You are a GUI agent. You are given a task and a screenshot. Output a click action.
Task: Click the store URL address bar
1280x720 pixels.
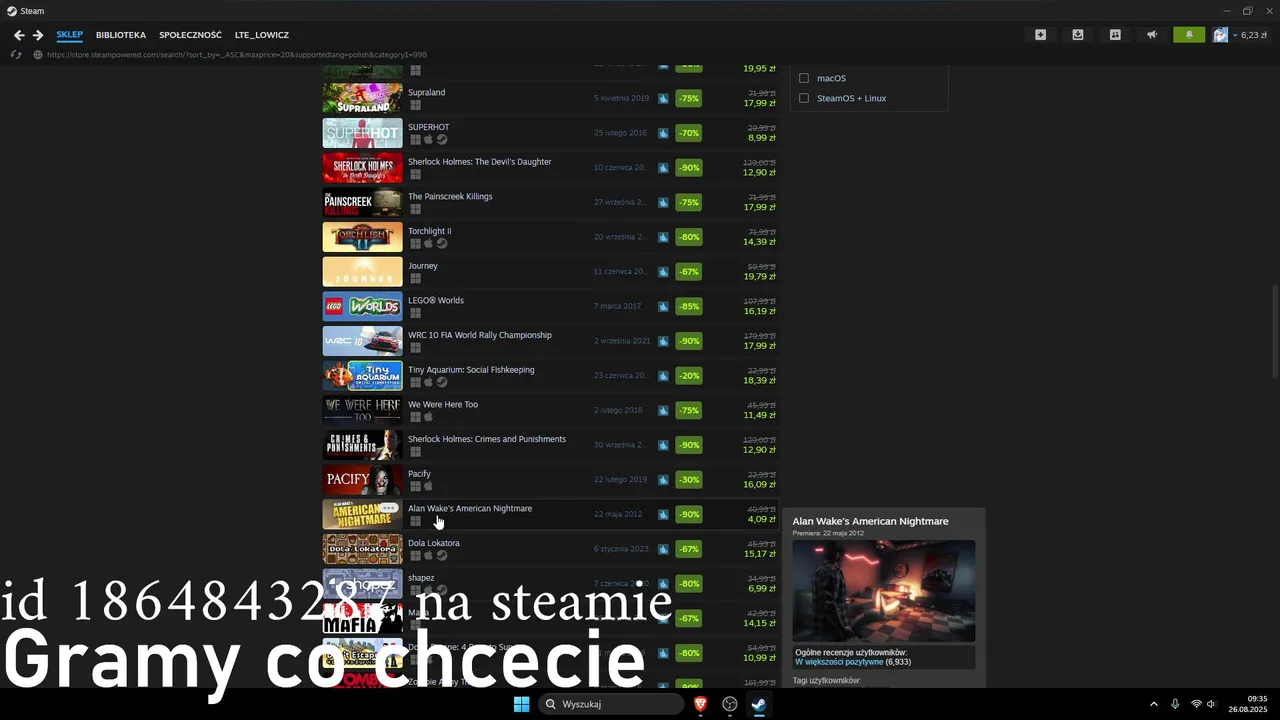(x=236, y=55)
